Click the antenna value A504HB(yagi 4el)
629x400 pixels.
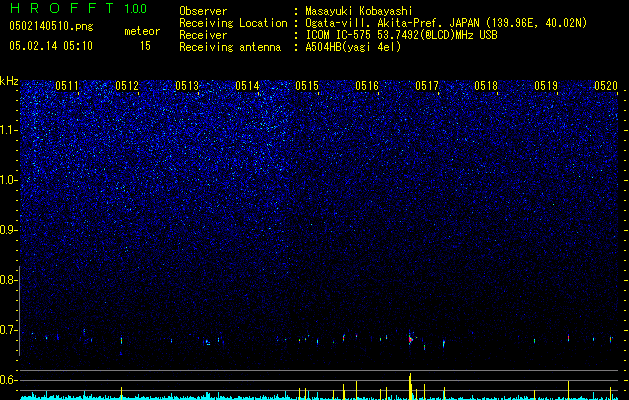point(353,47)
